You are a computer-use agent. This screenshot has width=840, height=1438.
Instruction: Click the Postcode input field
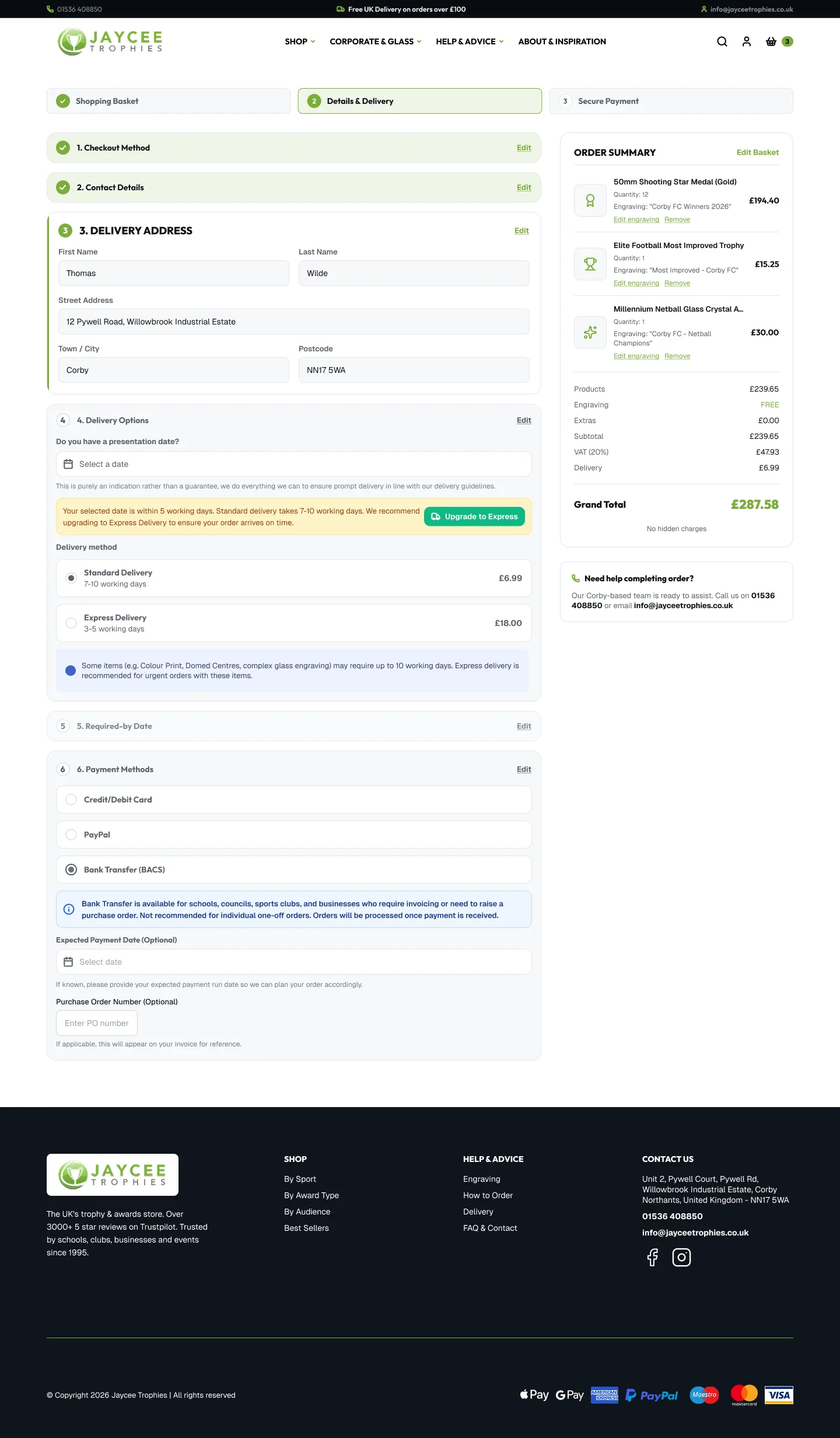tap(414, 370)
